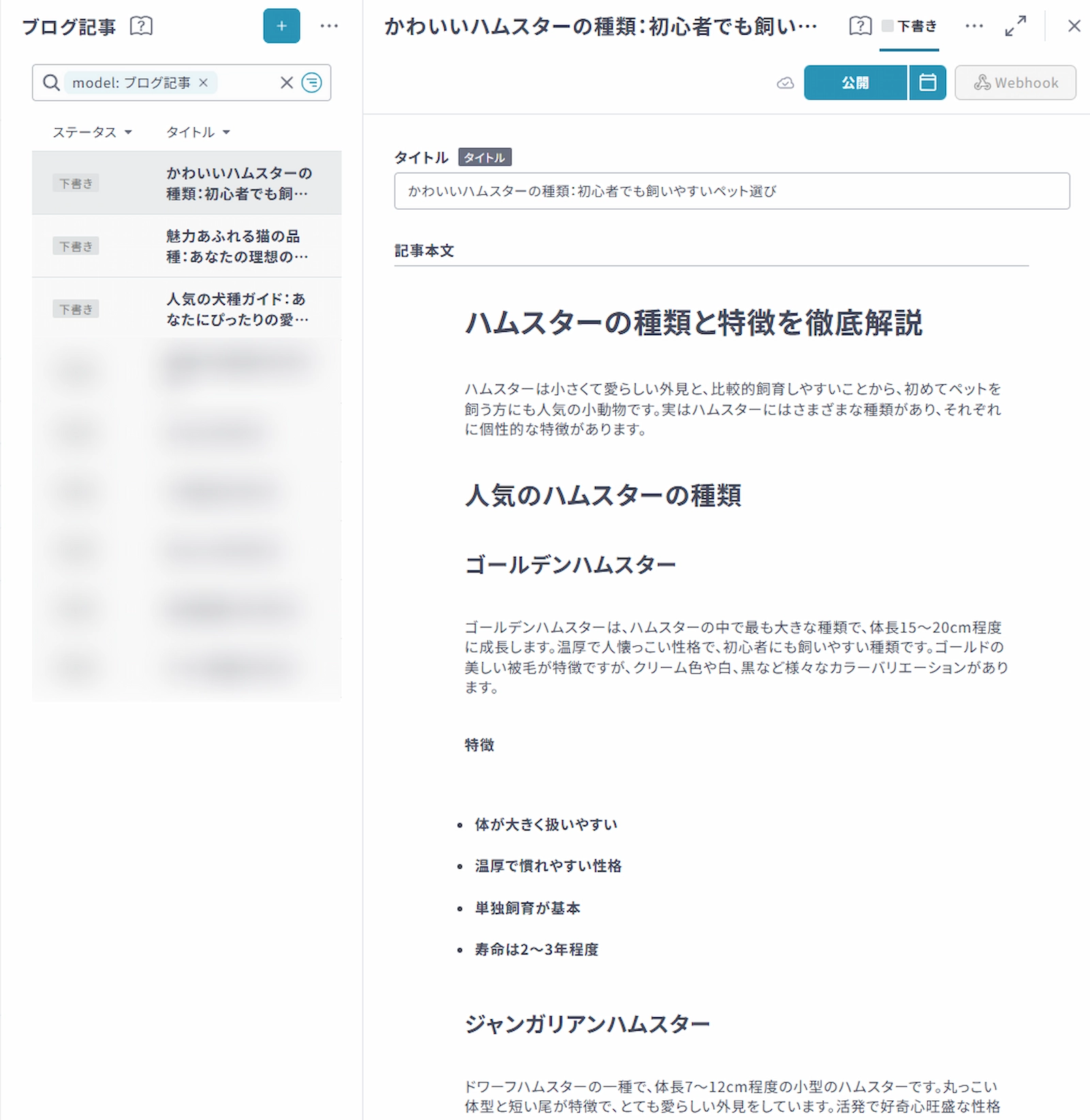Open the filter options icon in search bar
This screenshot has width=1090, height=1120.
[x=312, y=82]
